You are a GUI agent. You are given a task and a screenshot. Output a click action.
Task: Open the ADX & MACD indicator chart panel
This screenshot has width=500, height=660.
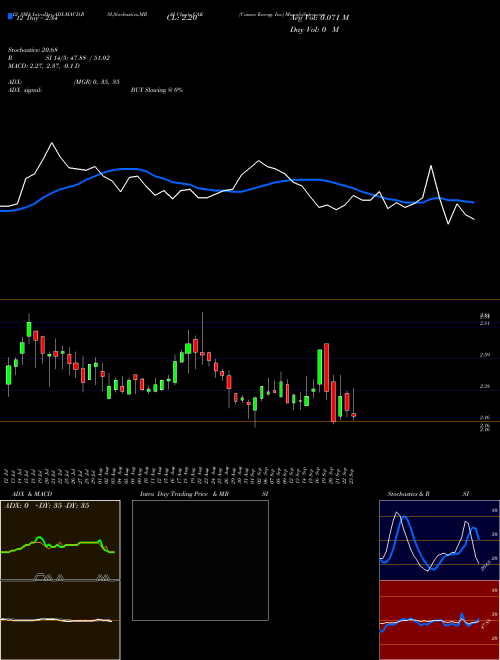coord(60,580)
